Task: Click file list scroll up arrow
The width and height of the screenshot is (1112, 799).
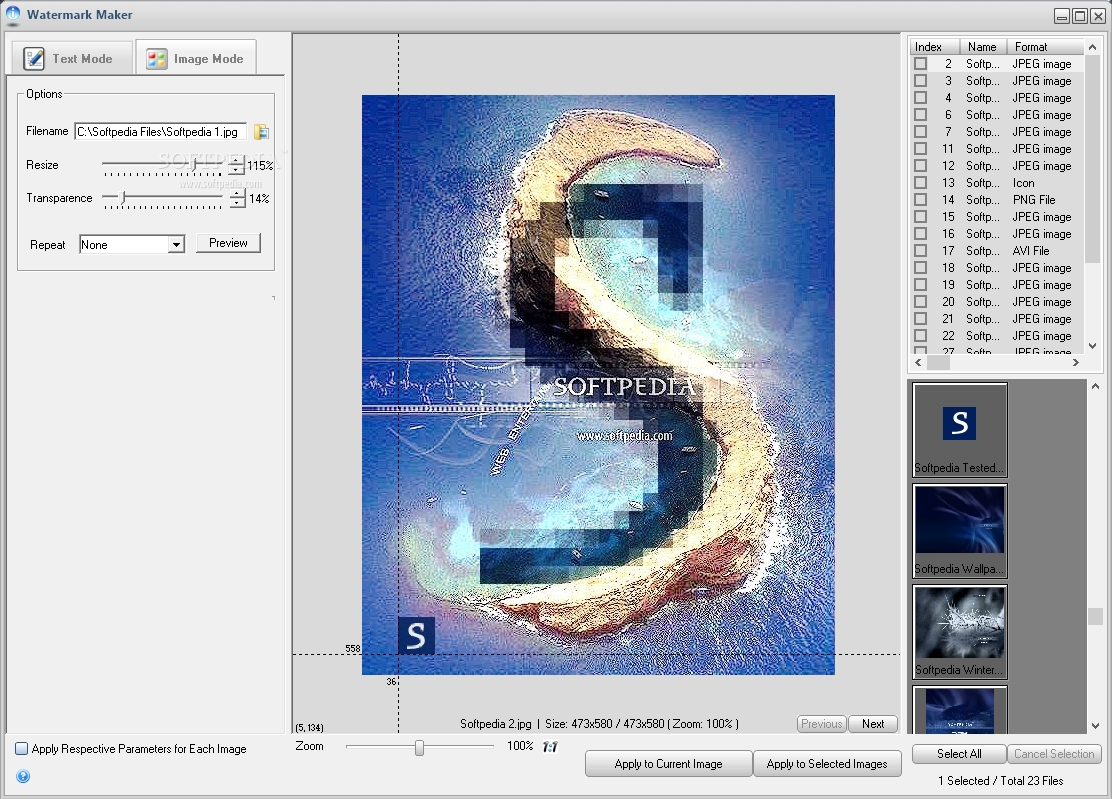Action: click(x=1092, y=47)
